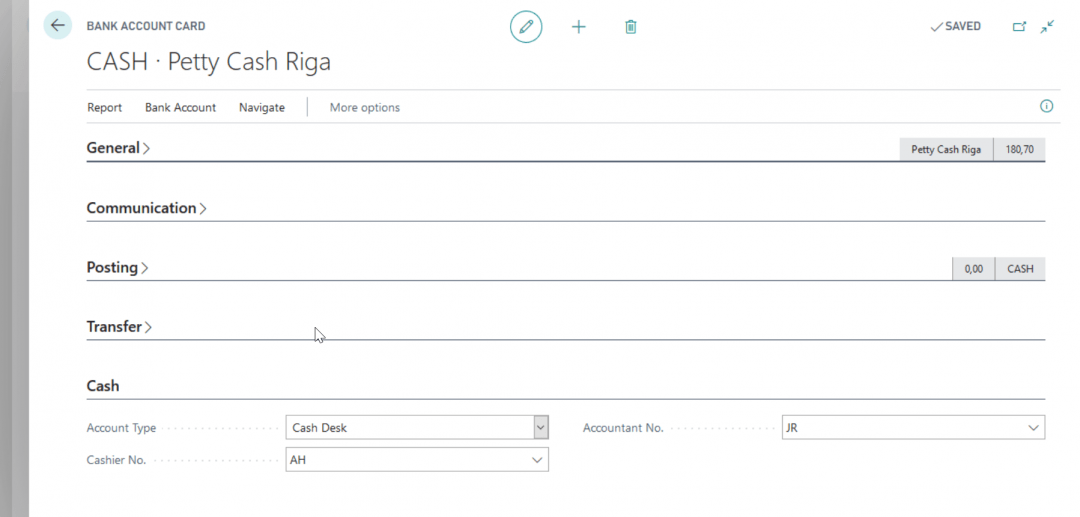Open the Accountant No. dropdown arrow
This screenshot has width=1080, height=517.
pyautogui.click(x=1033, y=428)
